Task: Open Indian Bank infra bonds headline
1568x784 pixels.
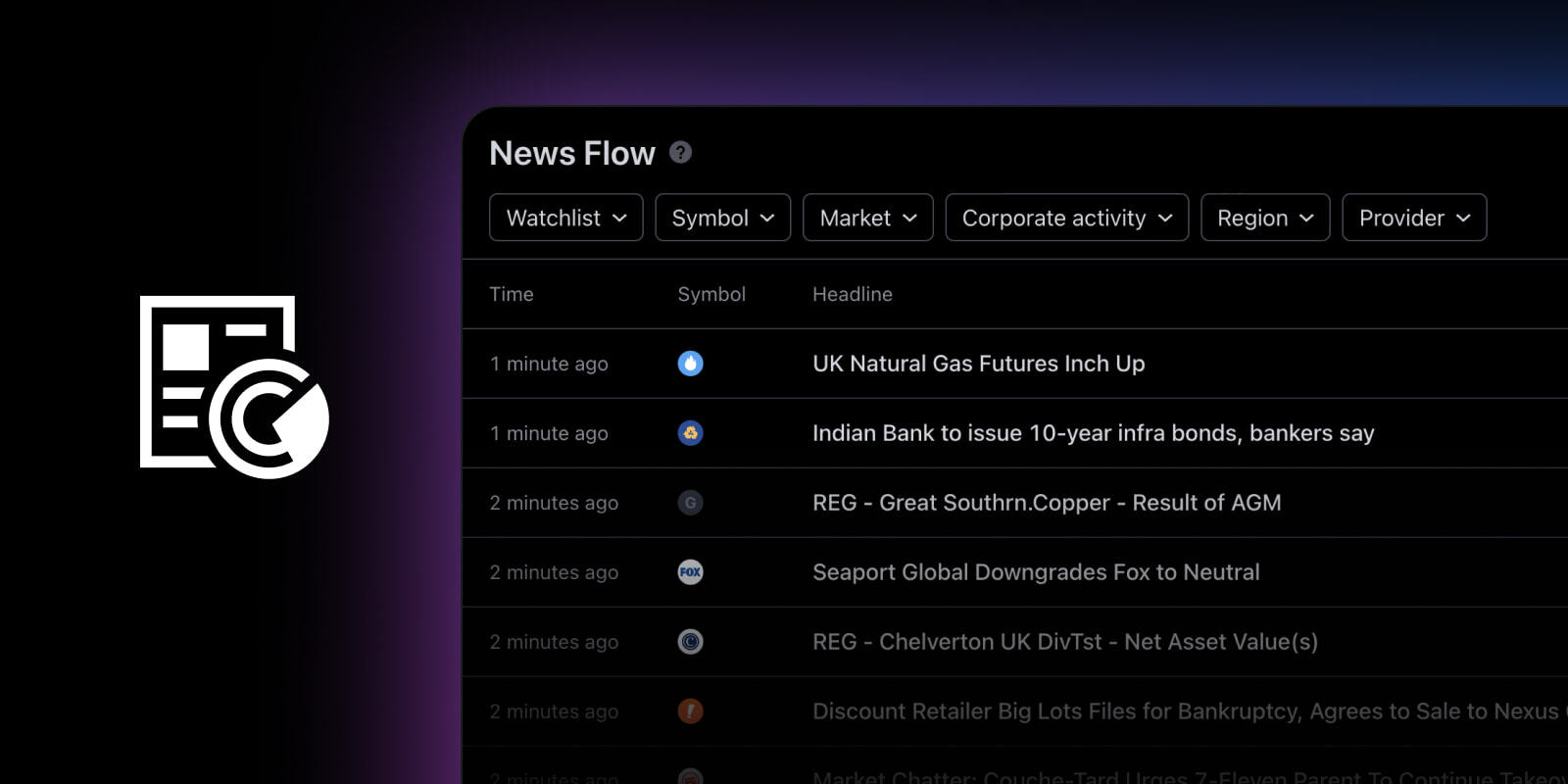Action: [x=1093, y=433]
